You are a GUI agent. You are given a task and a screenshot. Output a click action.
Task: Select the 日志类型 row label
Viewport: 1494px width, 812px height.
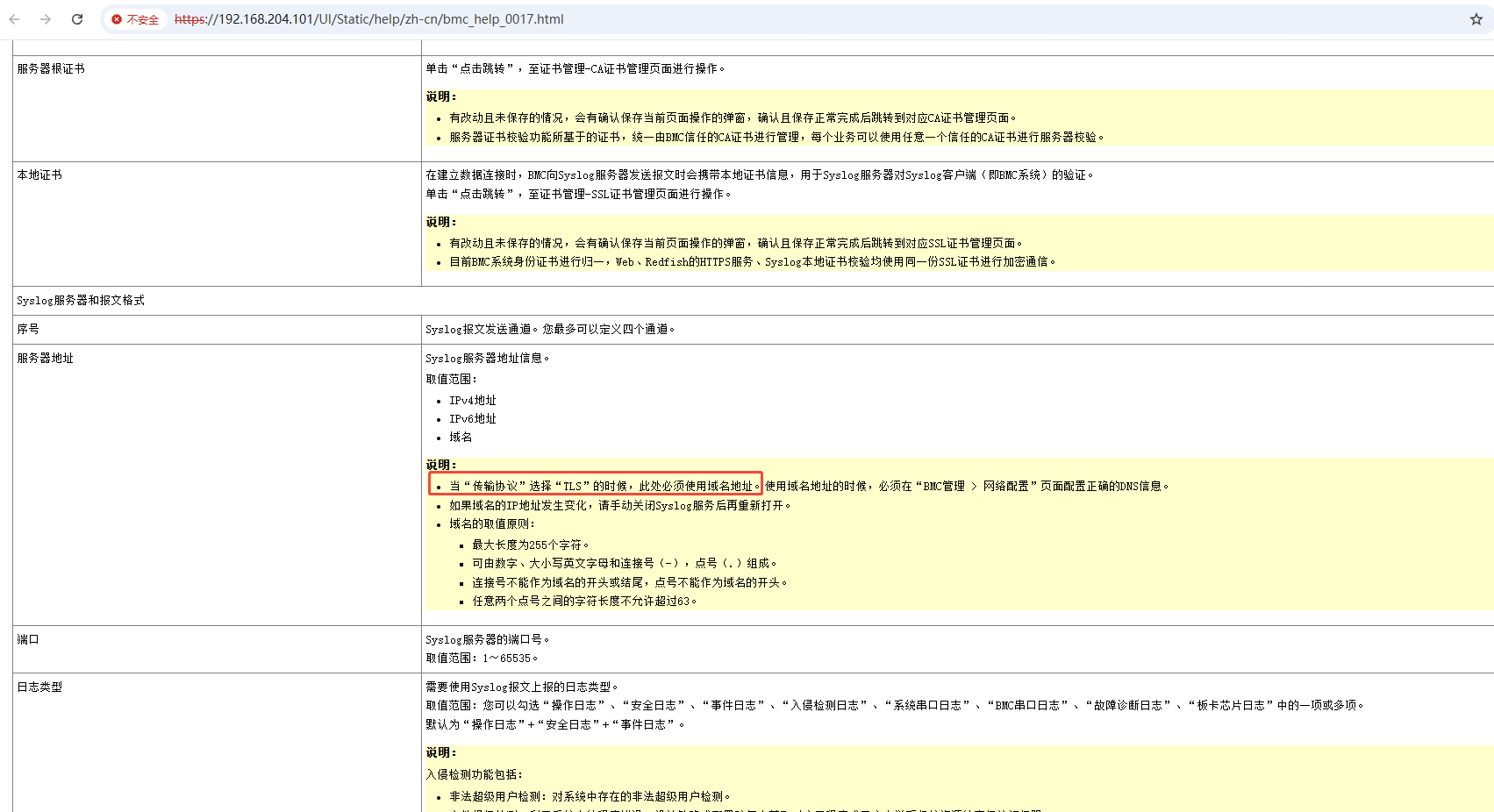[39, 687]
